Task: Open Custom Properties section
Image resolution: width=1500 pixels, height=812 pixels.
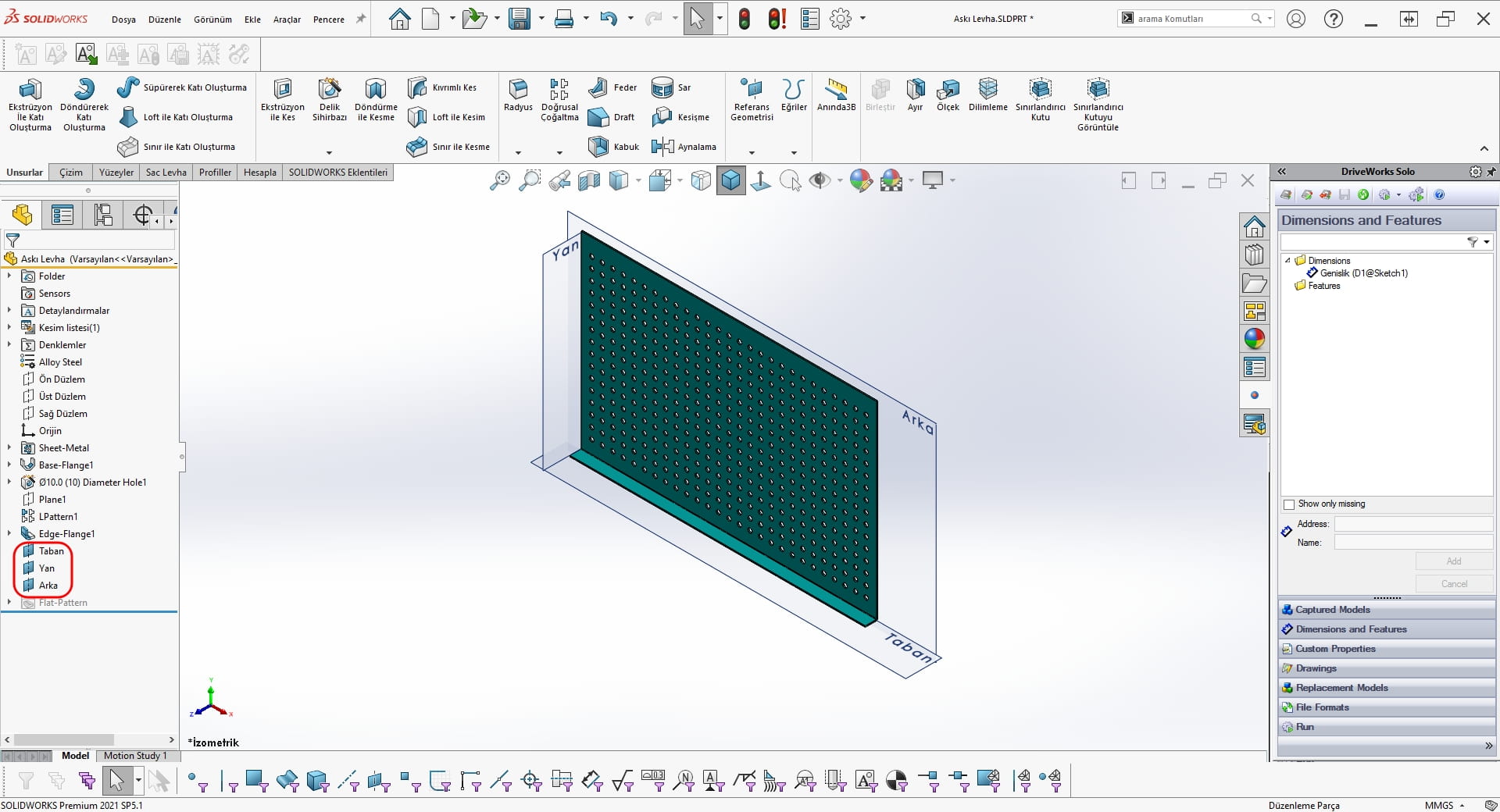Action: [x=1387, y=649]
